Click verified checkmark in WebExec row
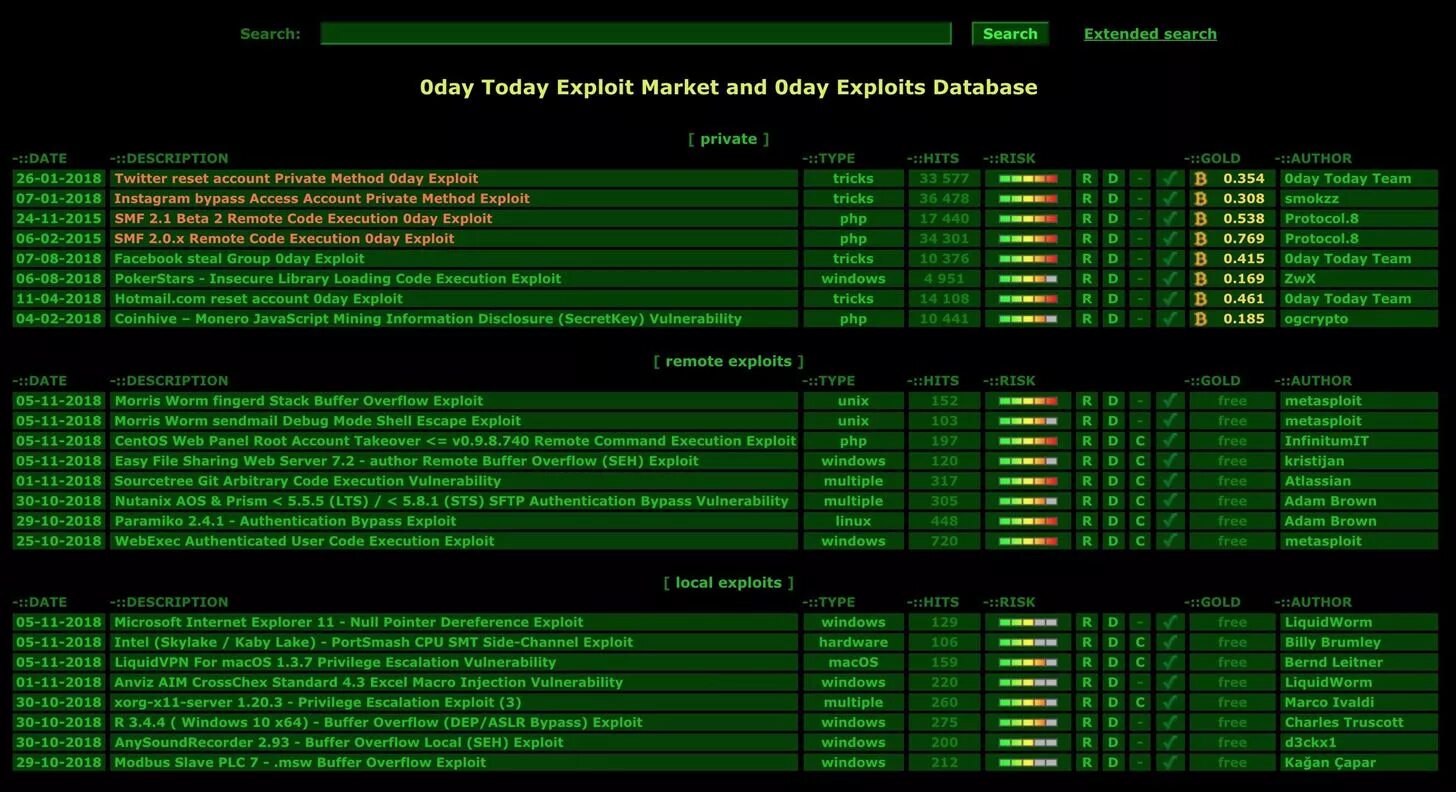The width and height of the screenshot is (1456, 792). pyautogui.click(x=1170, y=541)
